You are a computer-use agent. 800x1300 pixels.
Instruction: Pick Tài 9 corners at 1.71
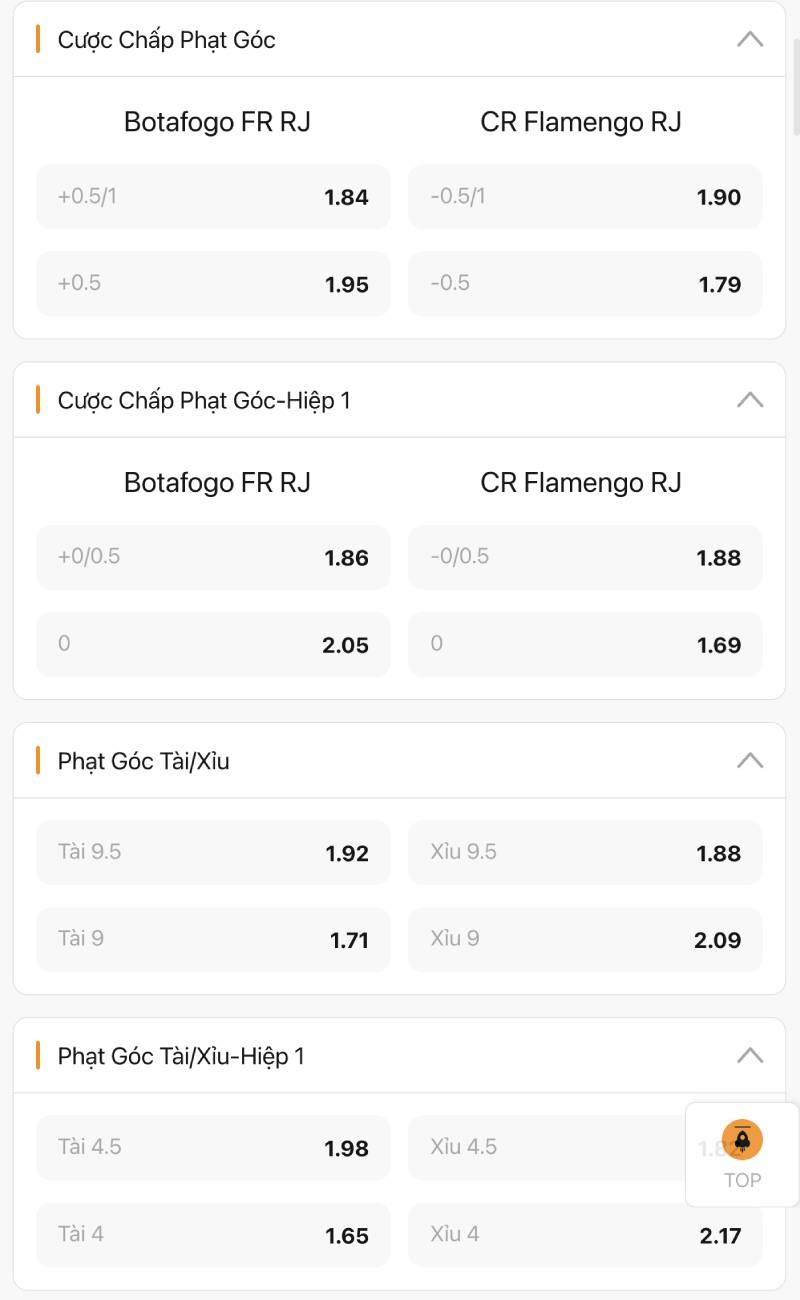click(x=213, y=940)
